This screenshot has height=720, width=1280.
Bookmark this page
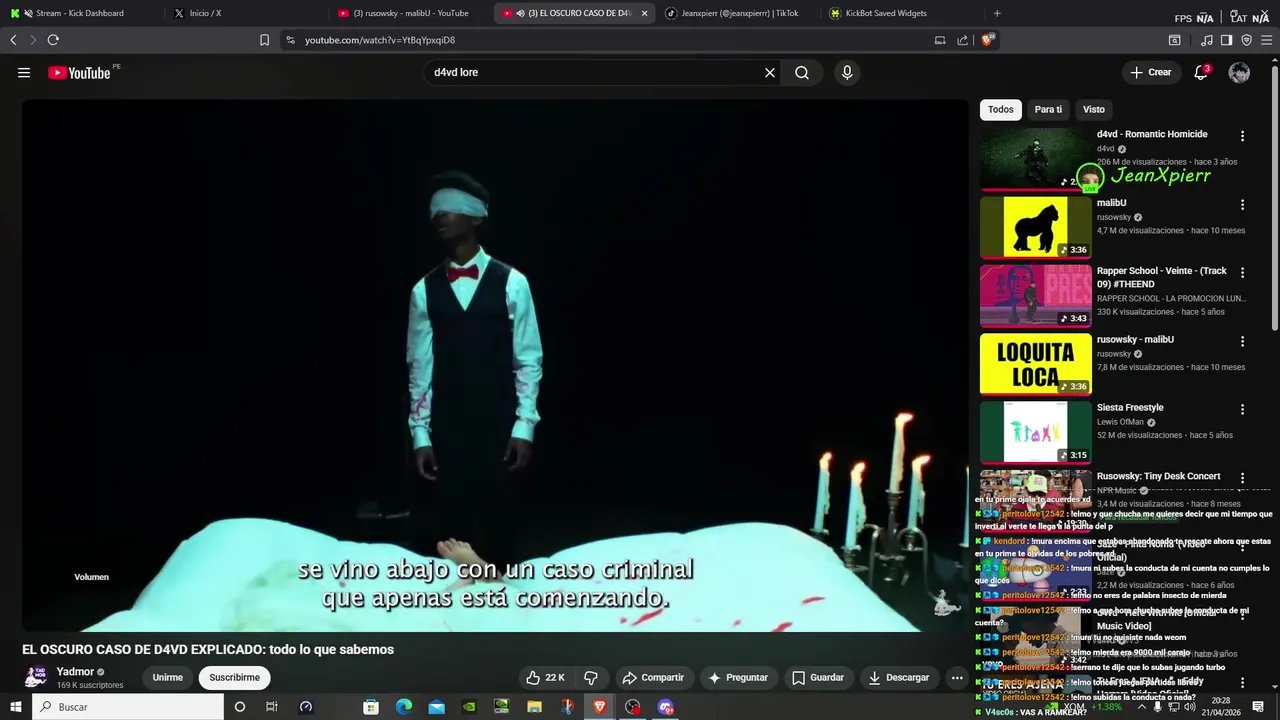tap(264, 40)
